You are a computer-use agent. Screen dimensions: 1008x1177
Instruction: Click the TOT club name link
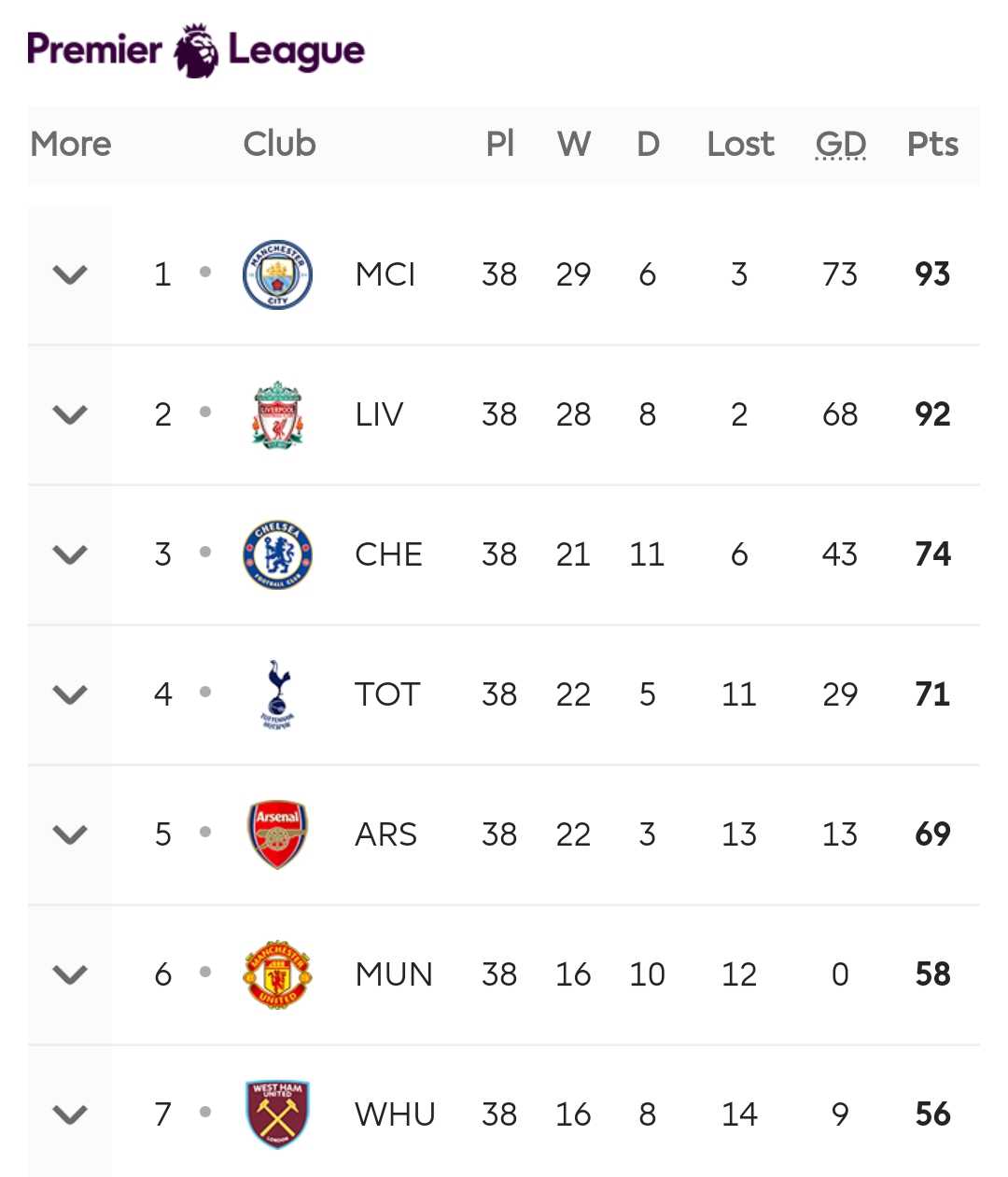pos(387,694)
